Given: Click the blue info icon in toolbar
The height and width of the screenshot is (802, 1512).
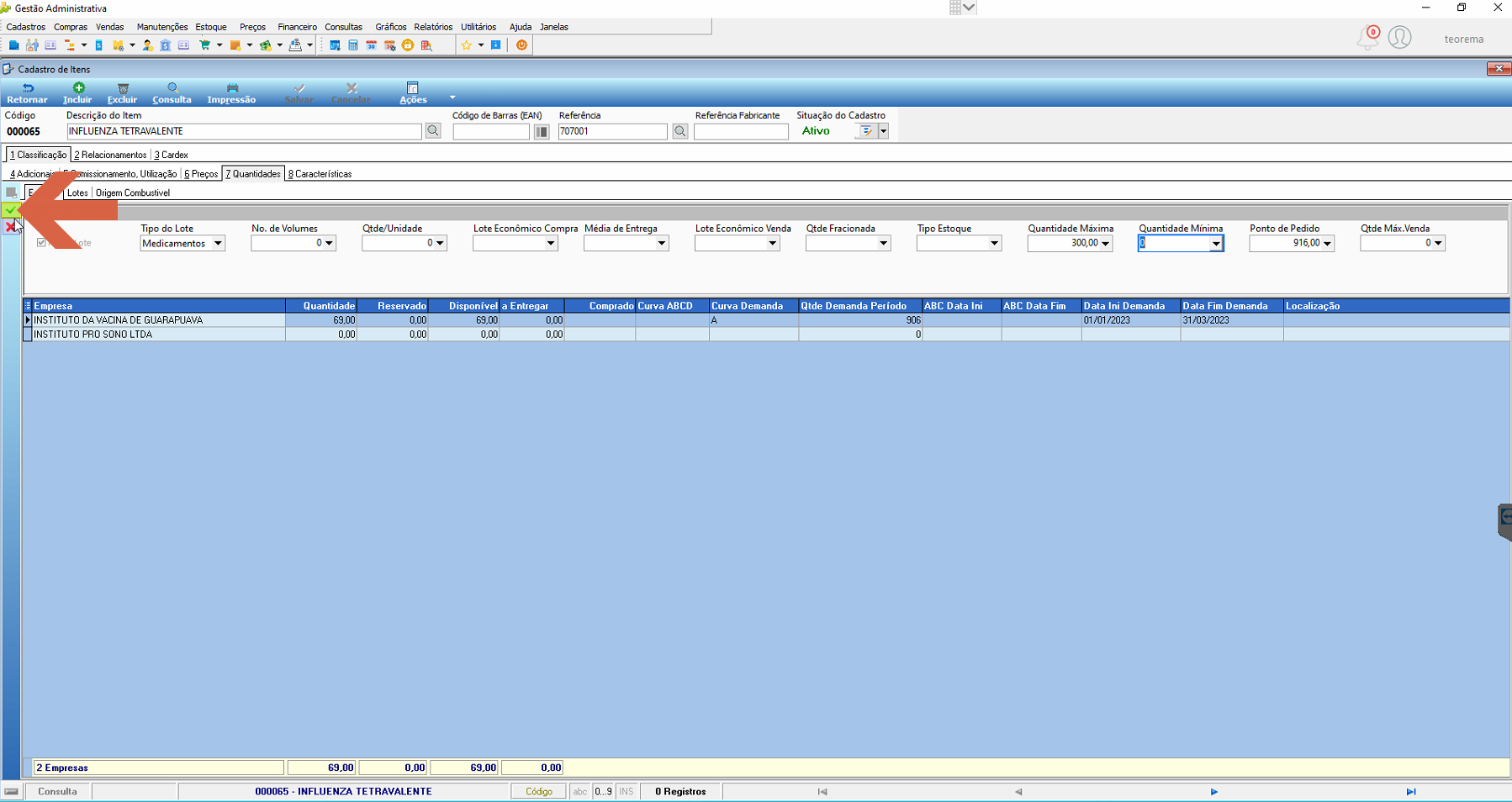Looking at the screenshot, I should pyautogui.click(x=496, y=45).
